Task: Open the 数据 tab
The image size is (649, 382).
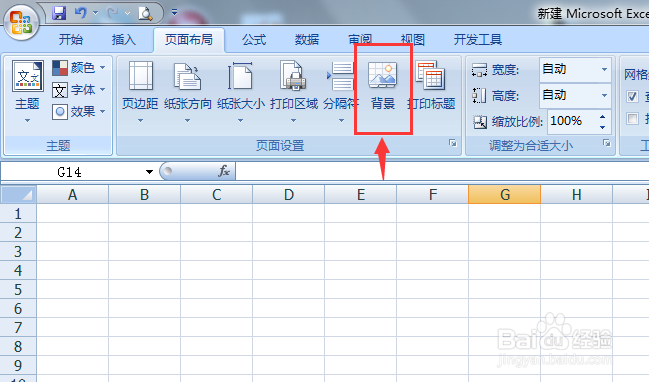Action: [x=307, y=40]
